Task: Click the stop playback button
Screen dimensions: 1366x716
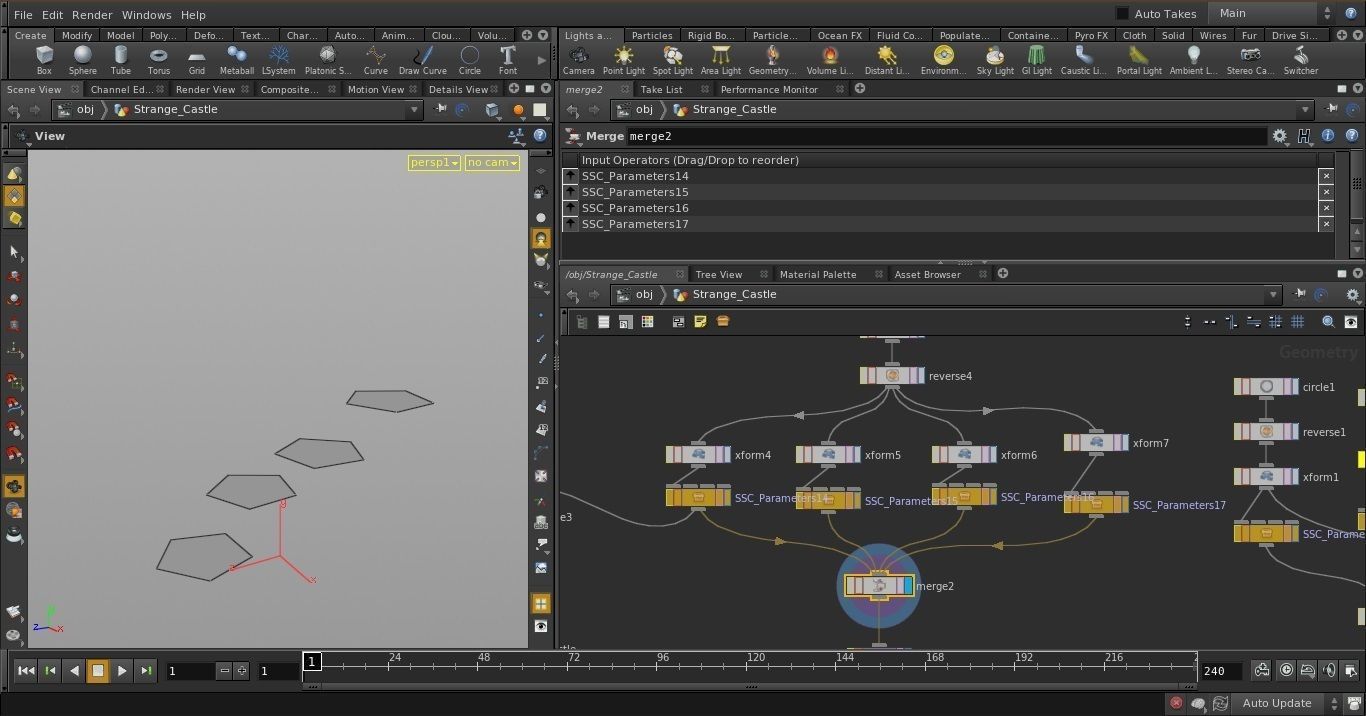Action: coord(98,671)
